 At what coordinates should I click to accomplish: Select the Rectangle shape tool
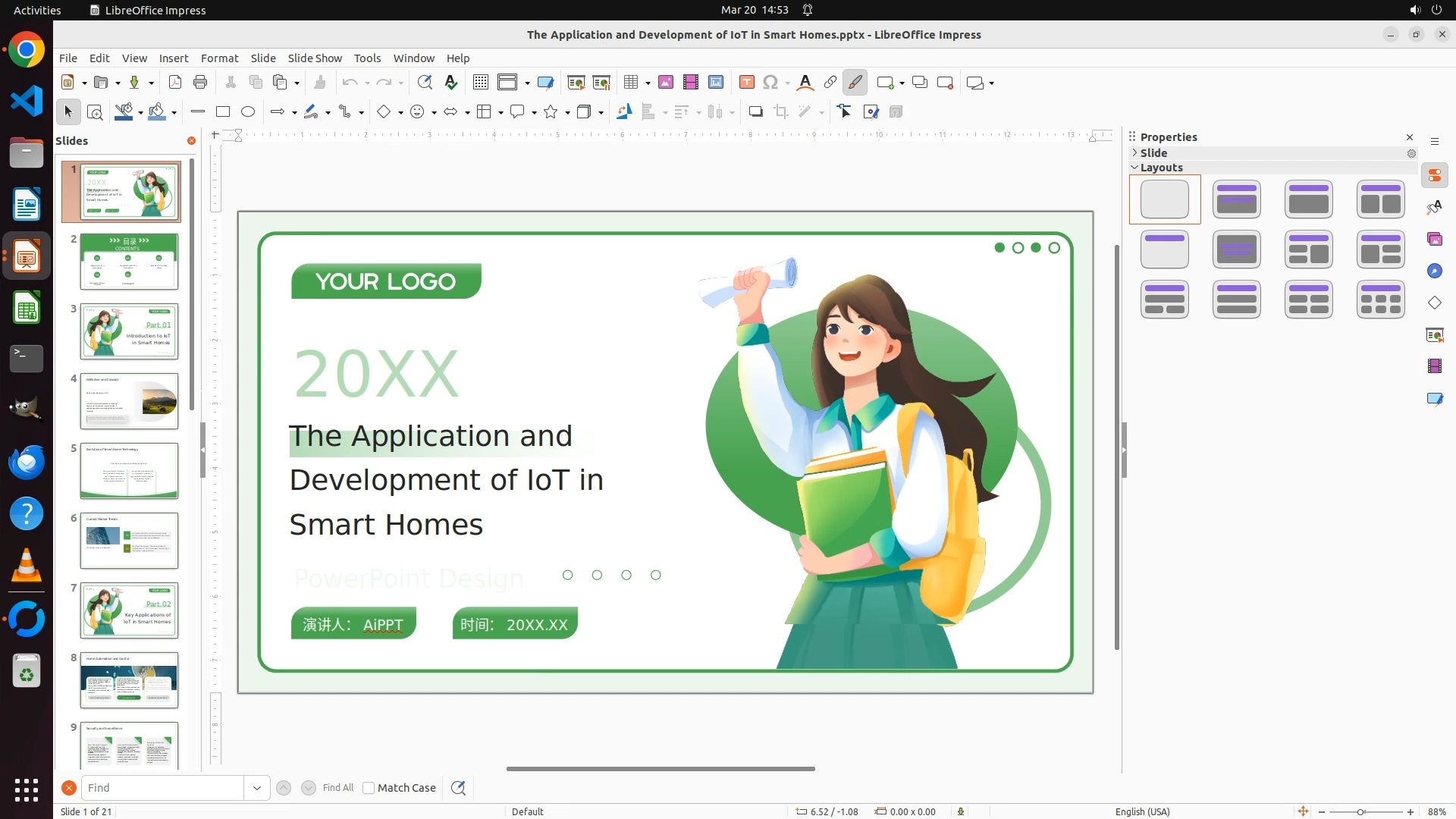(223, 112)
